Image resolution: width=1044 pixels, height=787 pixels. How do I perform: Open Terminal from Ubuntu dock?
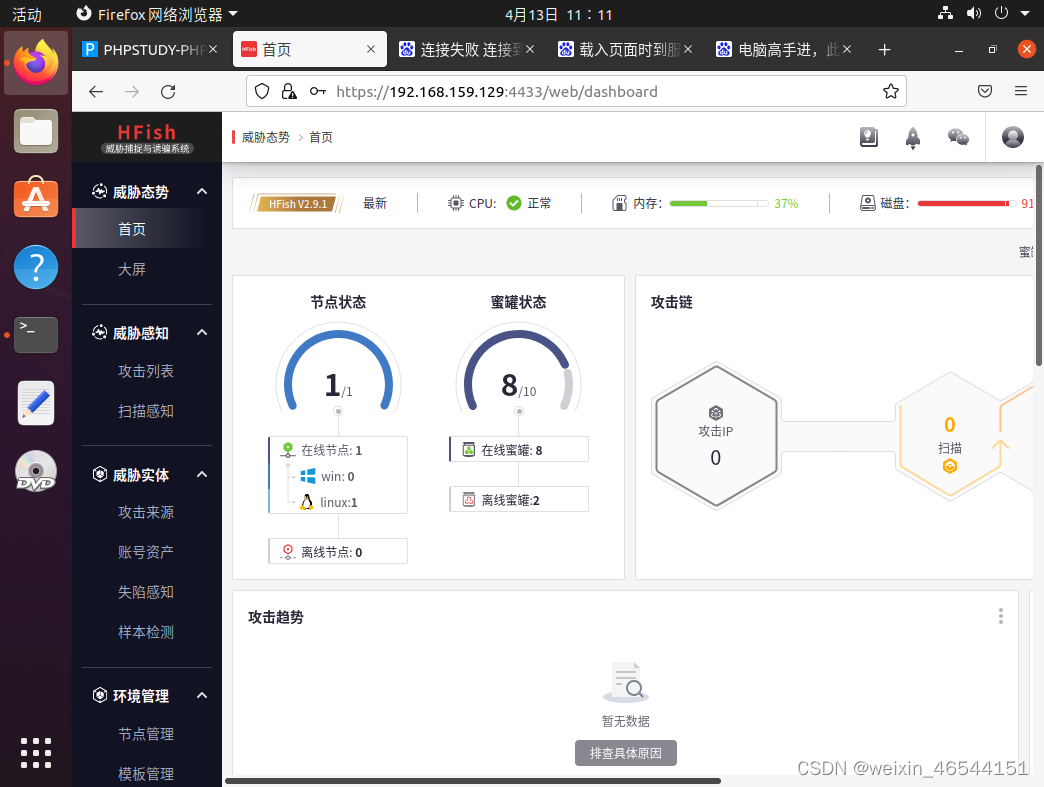coord(36,334)
